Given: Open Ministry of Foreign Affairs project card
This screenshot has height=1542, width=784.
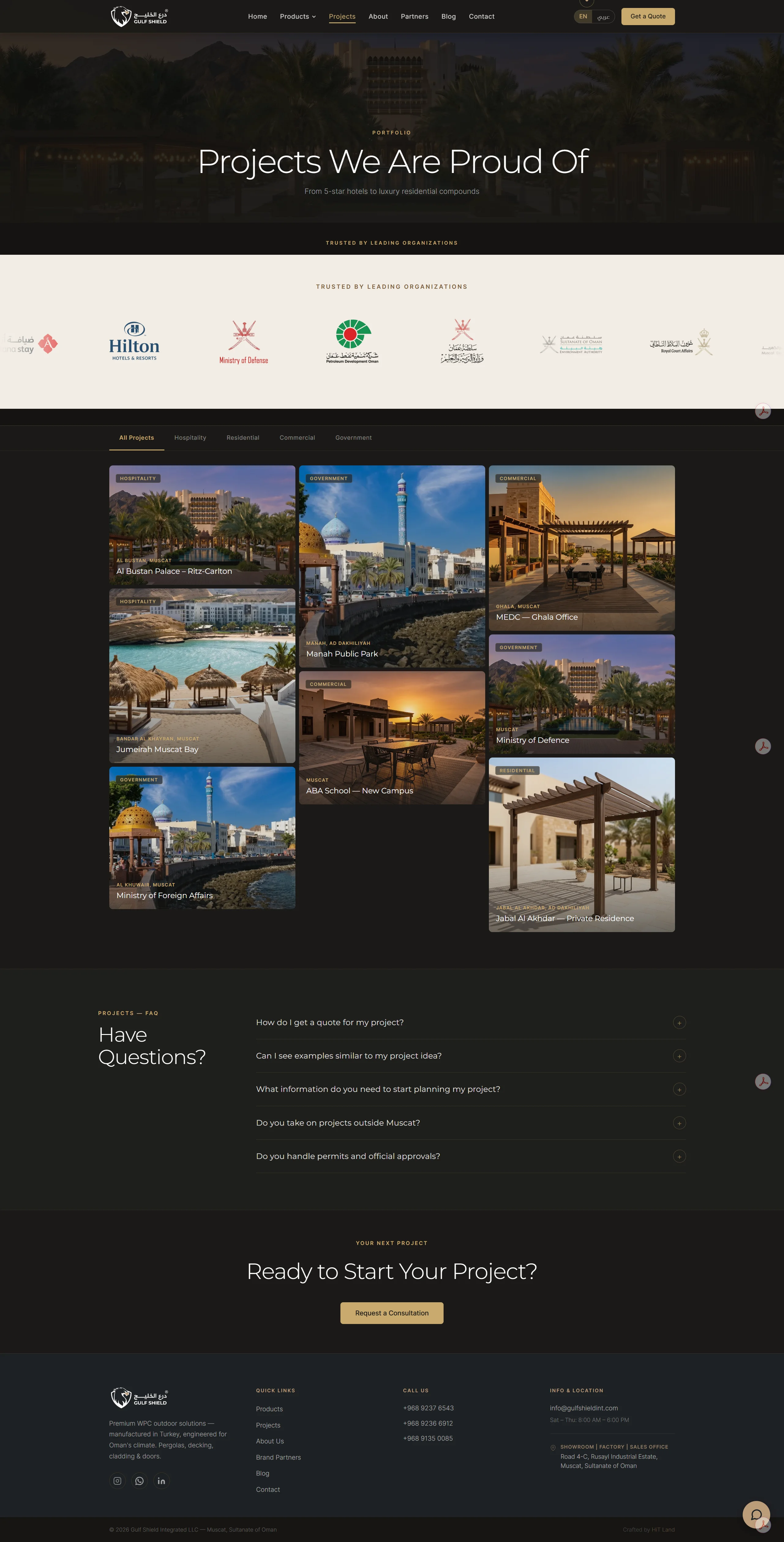Looking at the screenshot, I should click(202, 837).
